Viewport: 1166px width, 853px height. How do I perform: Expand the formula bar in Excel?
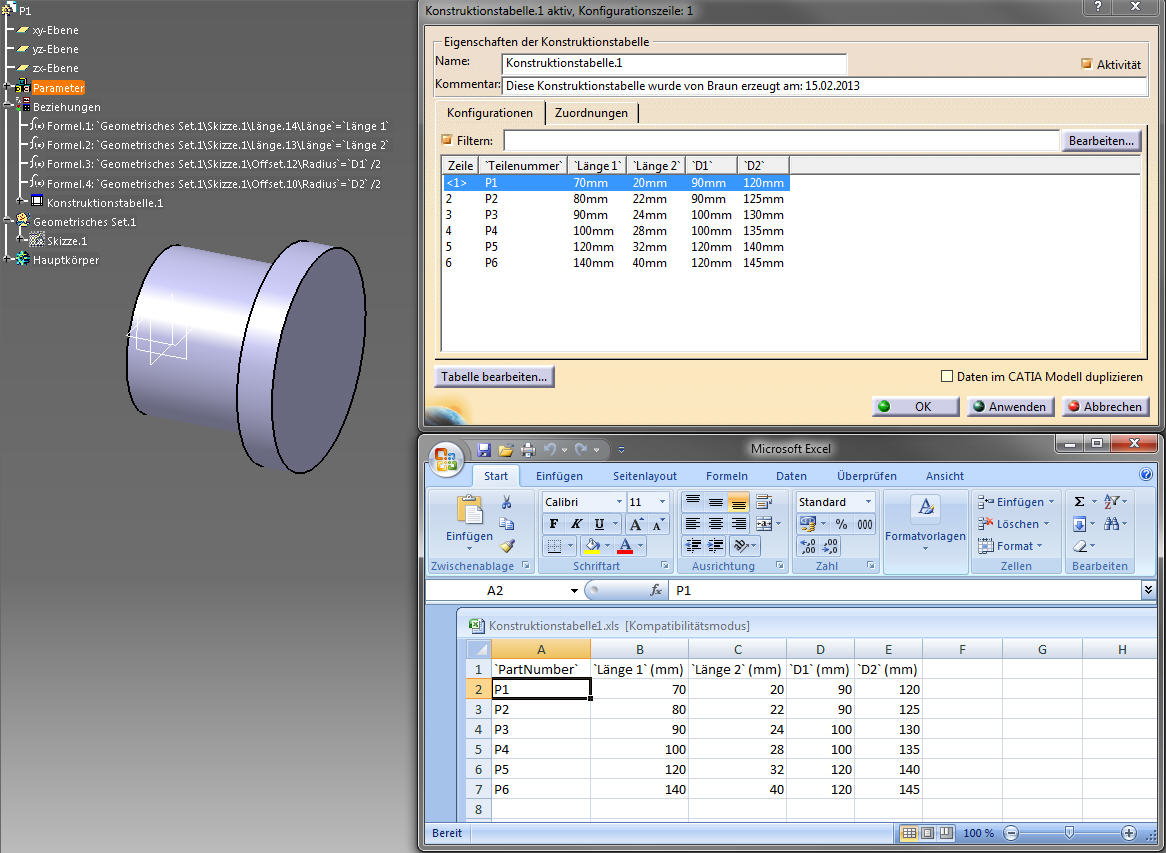coord(1149,590)
